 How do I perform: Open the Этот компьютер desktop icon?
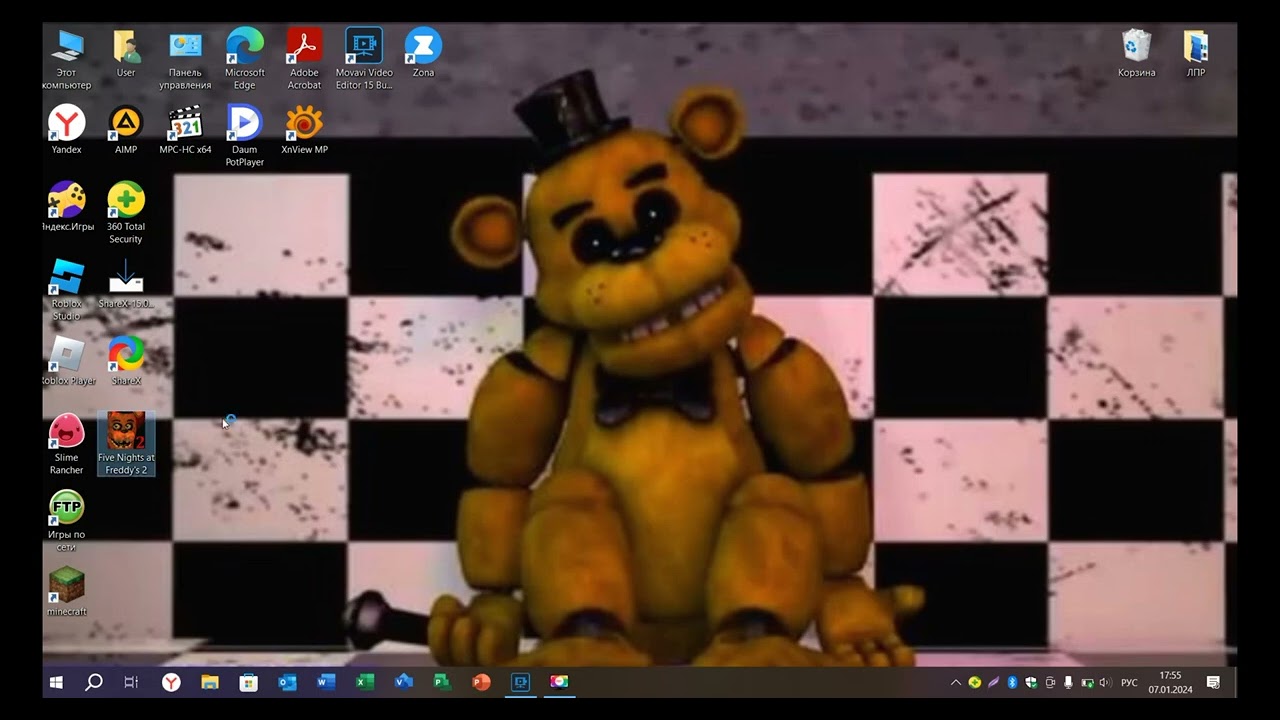pyautogui.click(x=66, y=59)
